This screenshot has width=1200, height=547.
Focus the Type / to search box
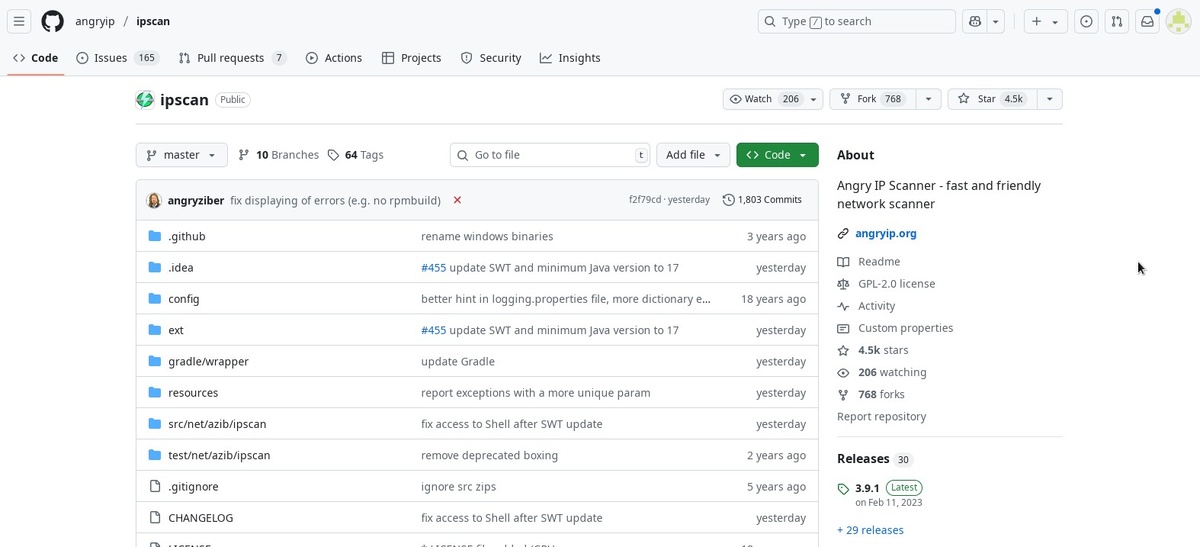(x=857, y=21)
